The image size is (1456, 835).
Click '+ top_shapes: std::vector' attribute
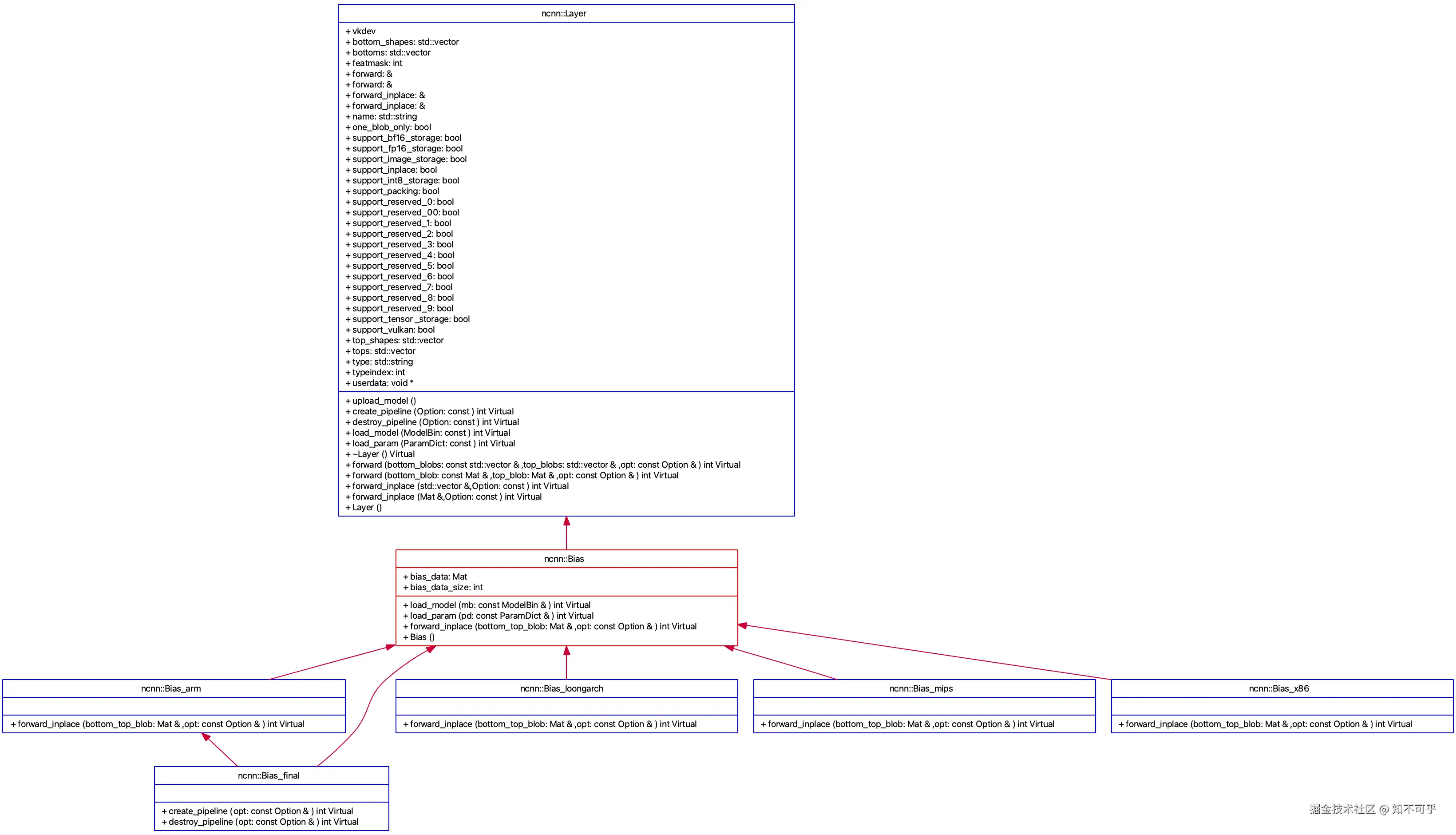[x=394, y=341]
